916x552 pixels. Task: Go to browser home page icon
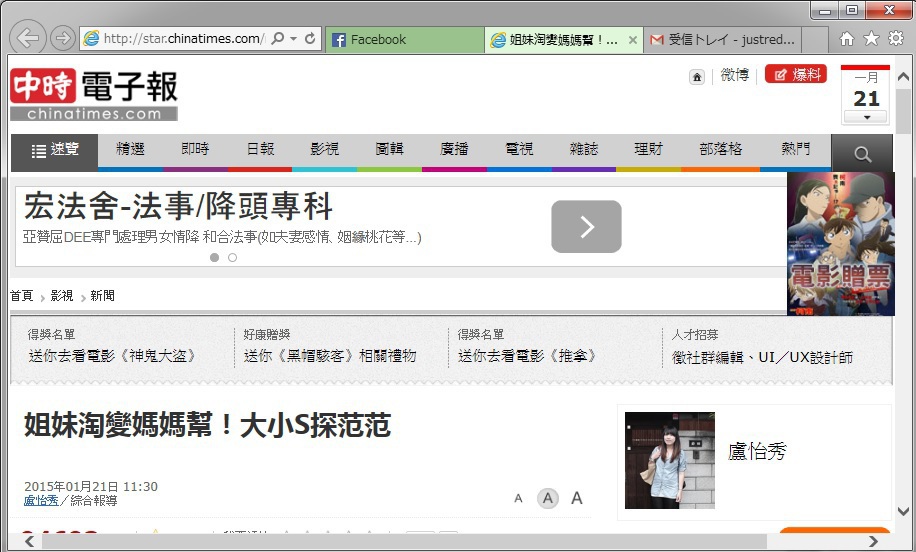pyautogui.click(x=847, y=38)
